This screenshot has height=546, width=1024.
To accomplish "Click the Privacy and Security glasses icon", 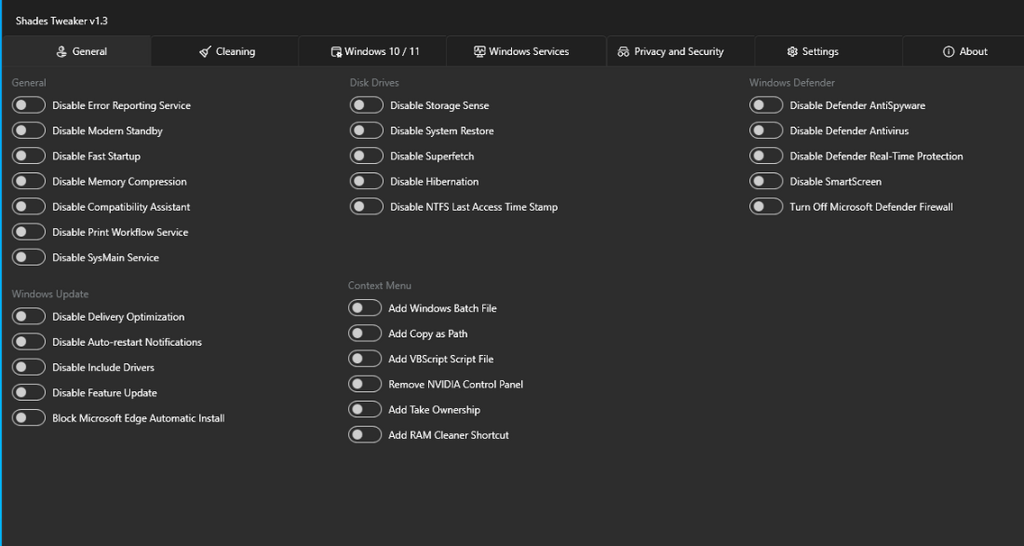I will click(x=623, y=52).
